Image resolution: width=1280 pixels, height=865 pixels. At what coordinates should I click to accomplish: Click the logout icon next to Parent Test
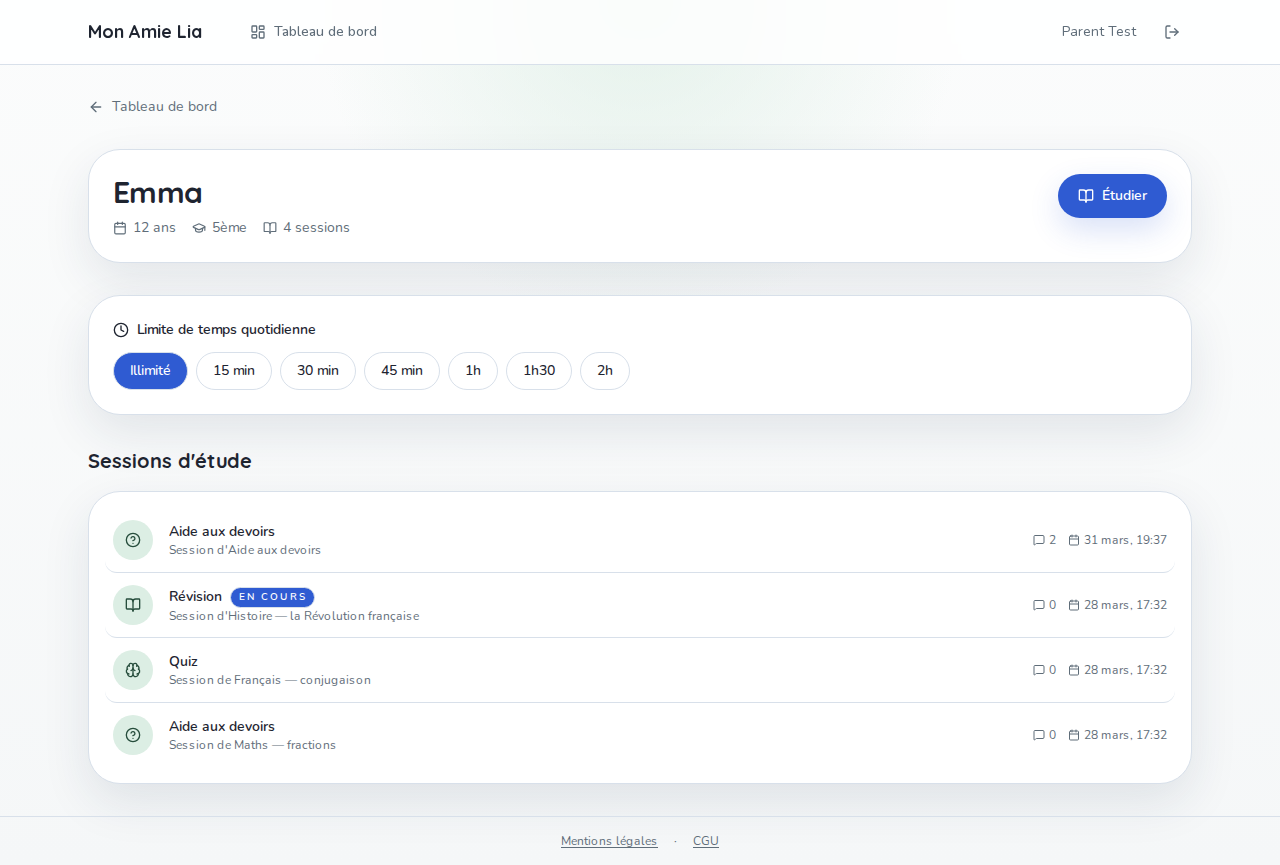tap(1171, 31)
